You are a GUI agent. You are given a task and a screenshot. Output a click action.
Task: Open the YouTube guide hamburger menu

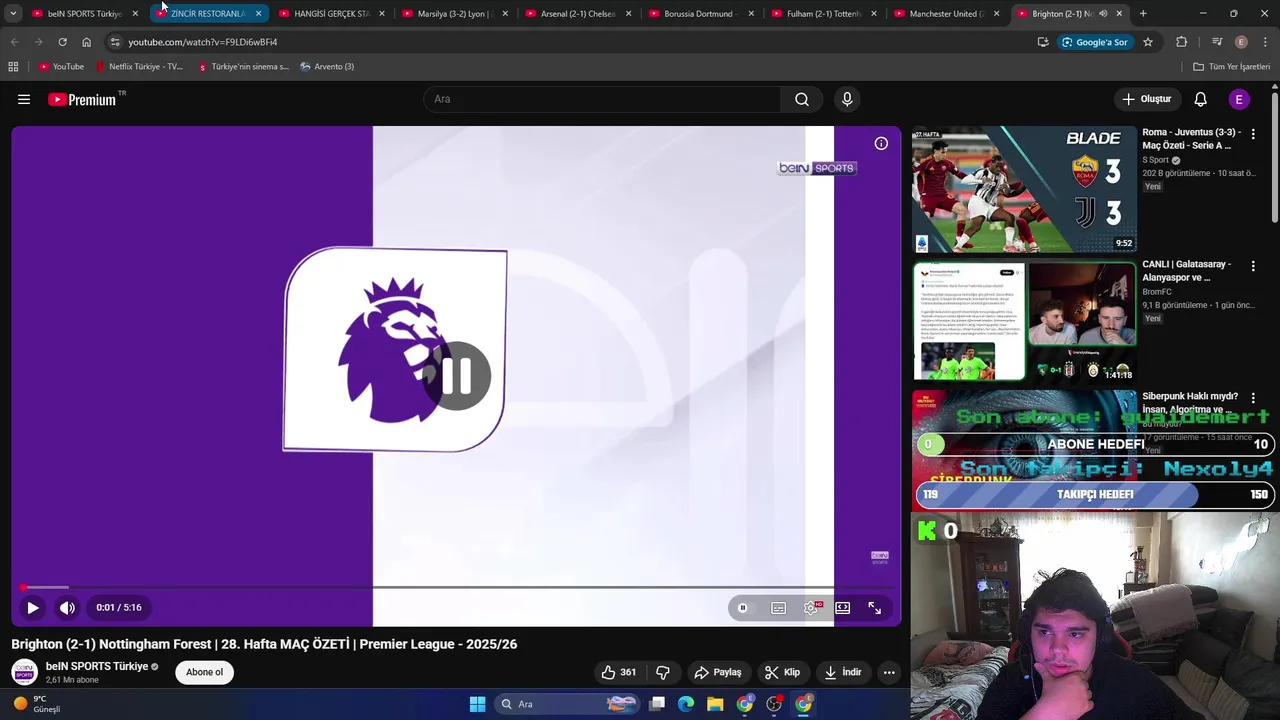click(24, 99)
